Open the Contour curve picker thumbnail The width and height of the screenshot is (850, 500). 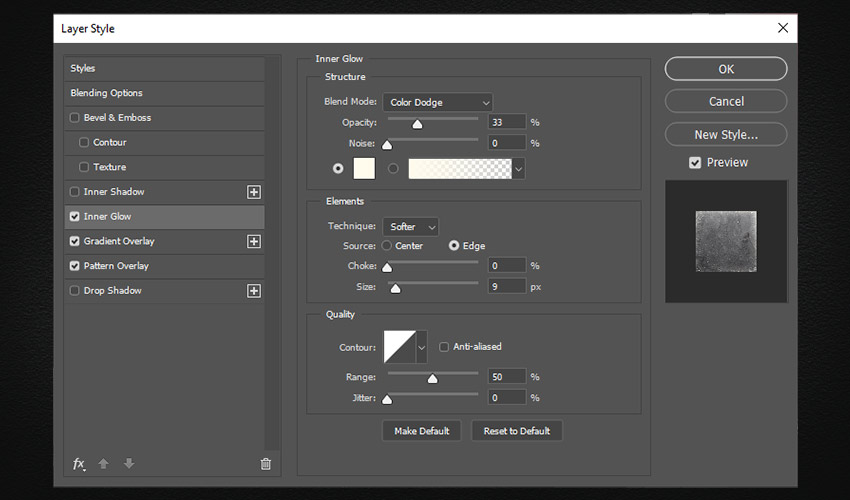(x=399, y=347)
